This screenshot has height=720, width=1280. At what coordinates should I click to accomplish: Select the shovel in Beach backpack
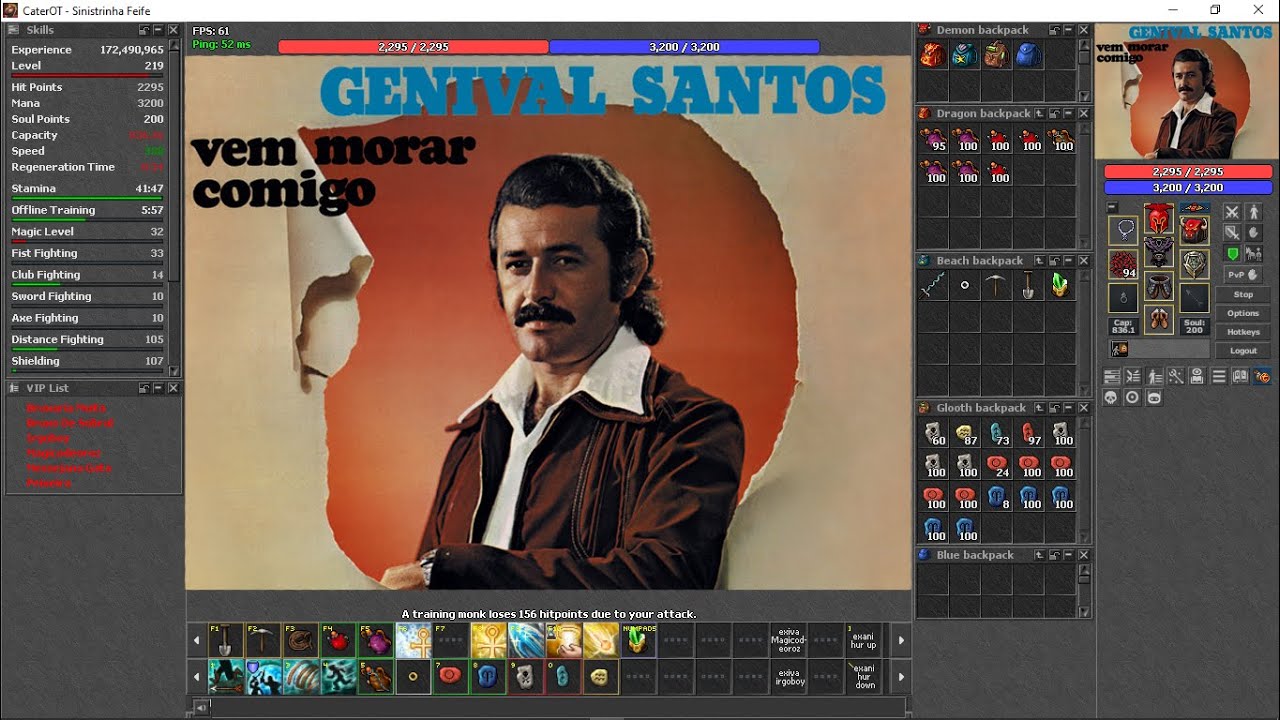pyautogui.click(x=1029, y=286)
